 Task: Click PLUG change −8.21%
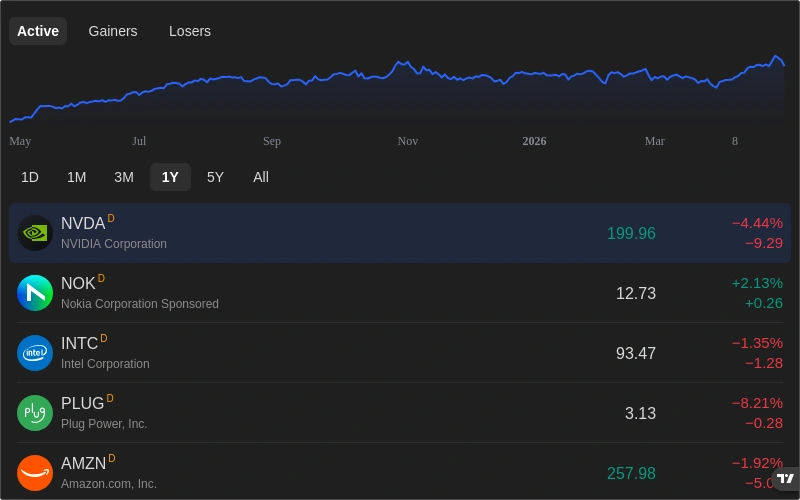[757, 403]
